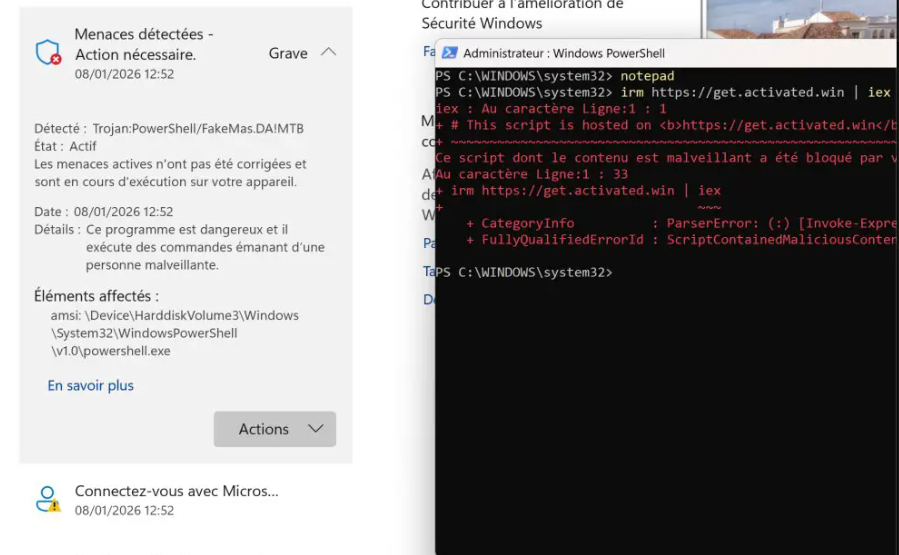The image size is (899, 555).
Task: Click the 'Grave' severity label
Action: (x=288, y=53)
